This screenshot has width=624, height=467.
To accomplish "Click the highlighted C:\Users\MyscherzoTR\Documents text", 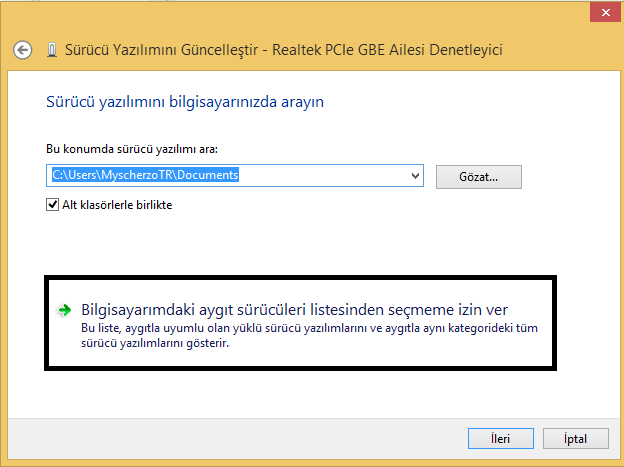I will 145,176.
